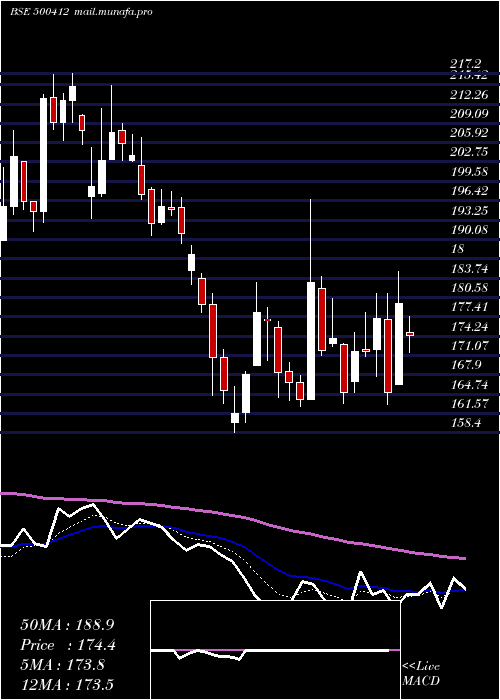Select the 164.74 price axis label
This screenshot has width=500, height=700.
[x=469, y=384]
